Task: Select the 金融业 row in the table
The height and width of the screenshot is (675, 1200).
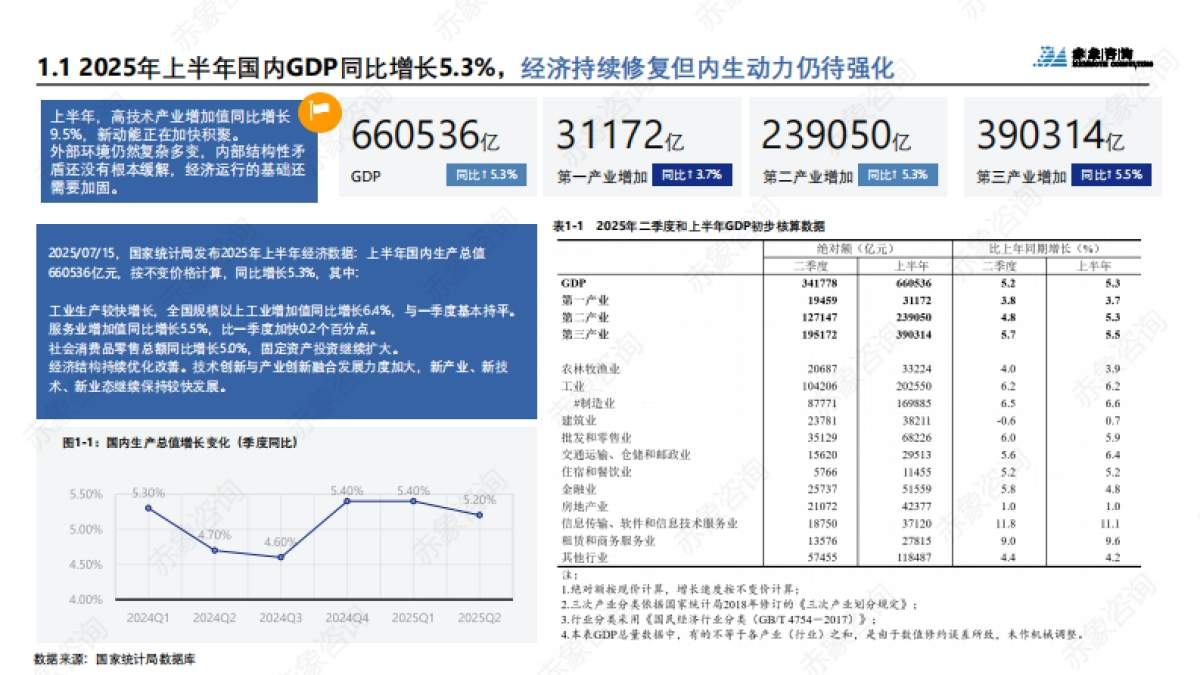Action: click(580, 489)
